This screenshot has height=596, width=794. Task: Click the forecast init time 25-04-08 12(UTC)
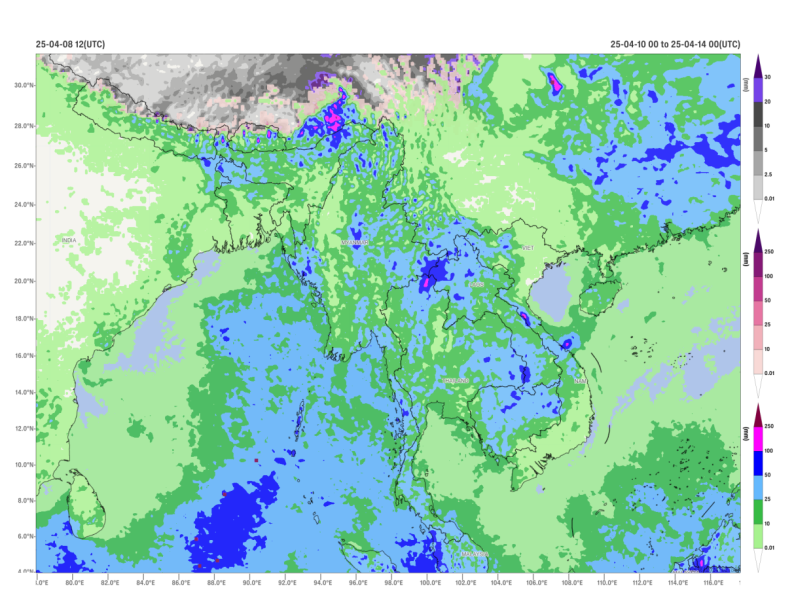point(70,44)
